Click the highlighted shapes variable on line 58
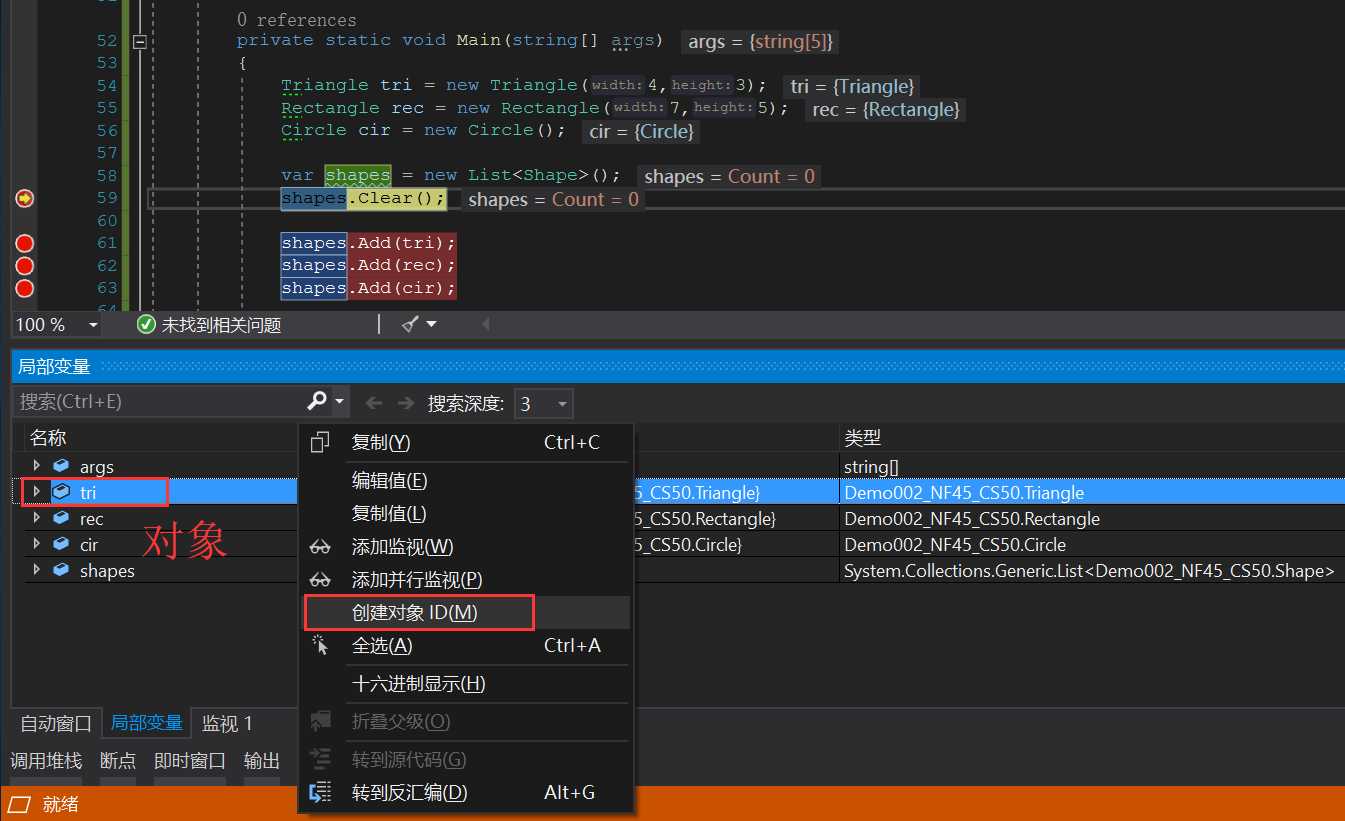This screenshot has width=1345, height=821. click(357, 176)
